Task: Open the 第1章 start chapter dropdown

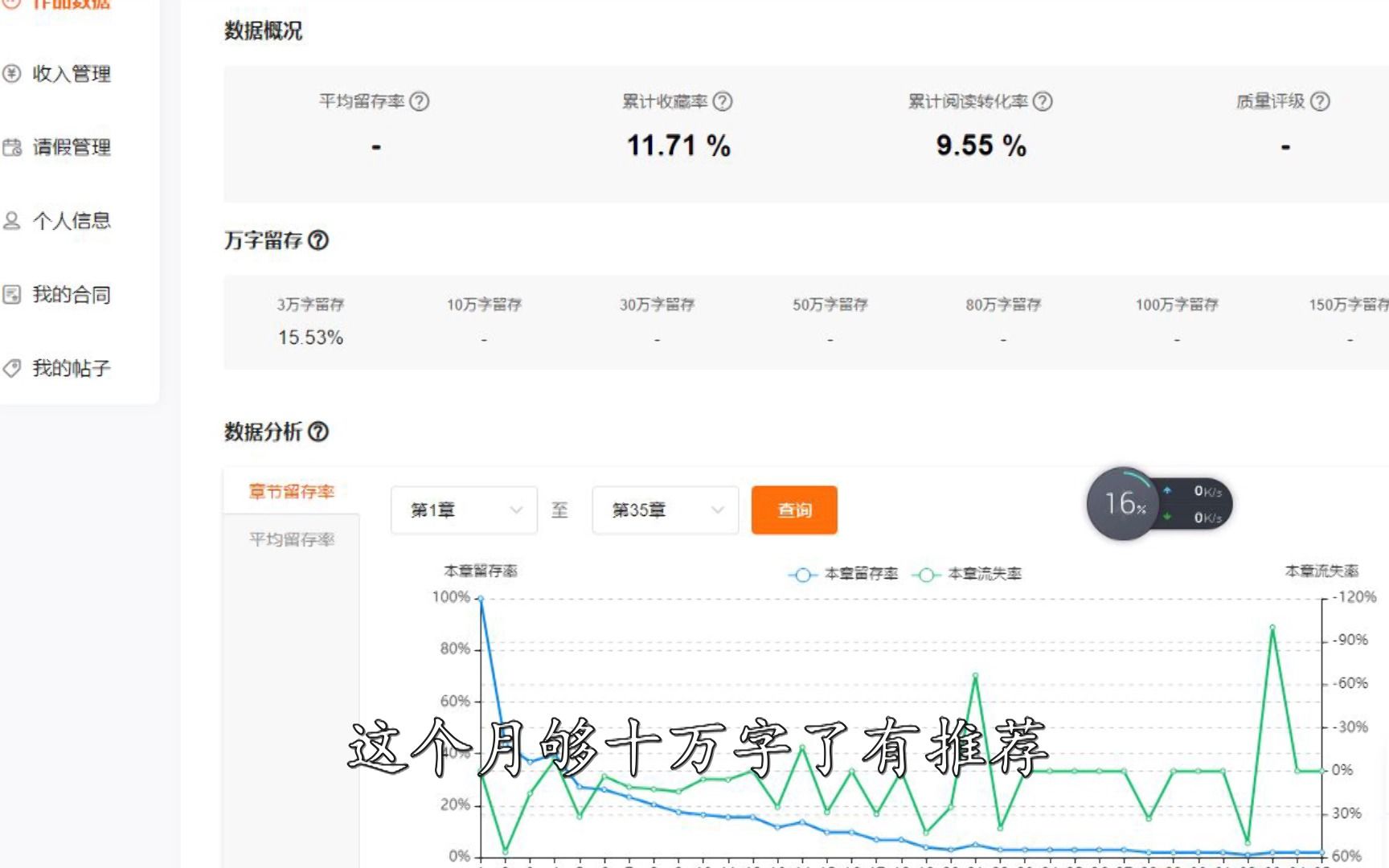Action: tap(464, 510)
